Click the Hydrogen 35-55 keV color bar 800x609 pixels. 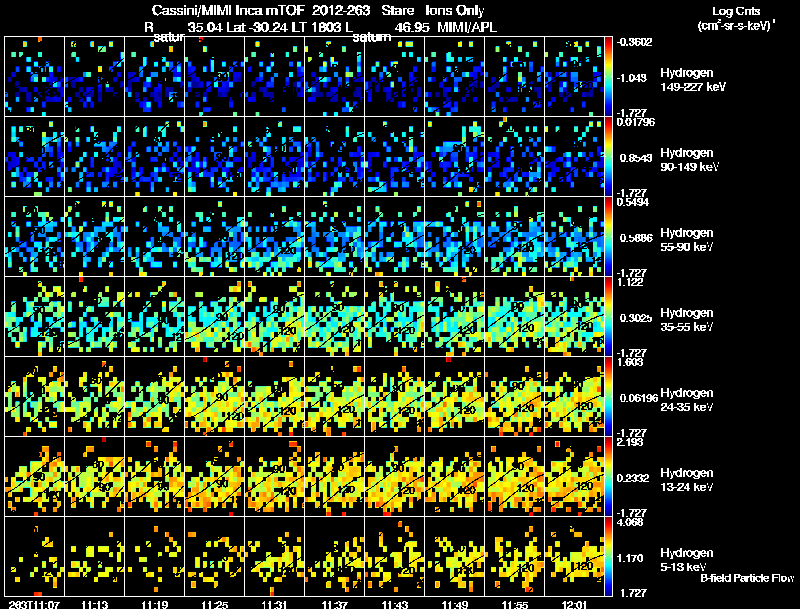(608, 316)
